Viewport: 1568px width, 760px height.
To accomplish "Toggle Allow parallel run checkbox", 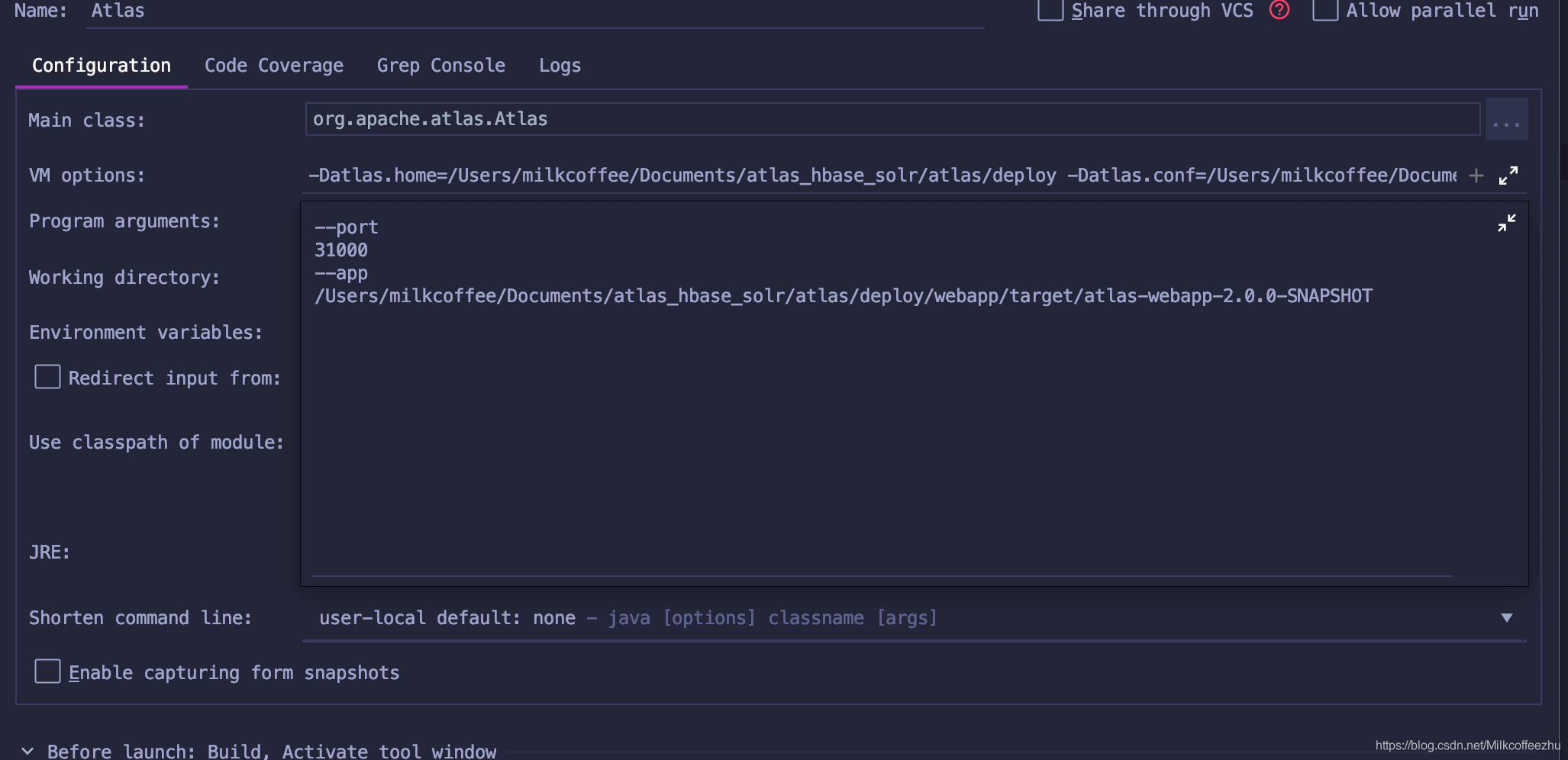I will tap(1324, 10).
